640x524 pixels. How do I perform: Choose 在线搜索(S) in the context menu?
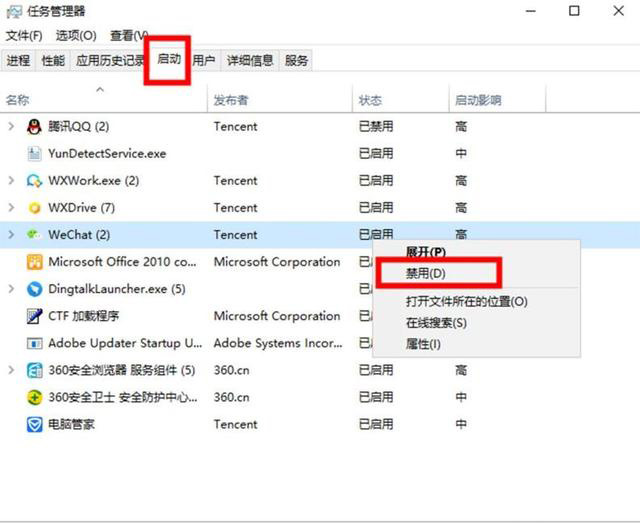click(x=436, y=323)
